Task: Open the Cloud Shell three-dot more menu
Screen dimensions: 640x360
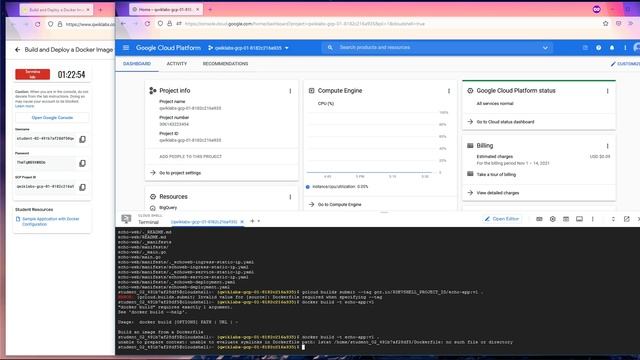Action: [593, 219]
